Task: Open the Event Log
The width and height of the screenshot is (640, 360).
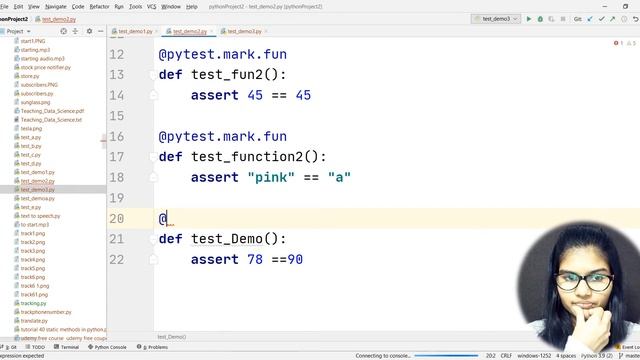Action: (628, 347)
